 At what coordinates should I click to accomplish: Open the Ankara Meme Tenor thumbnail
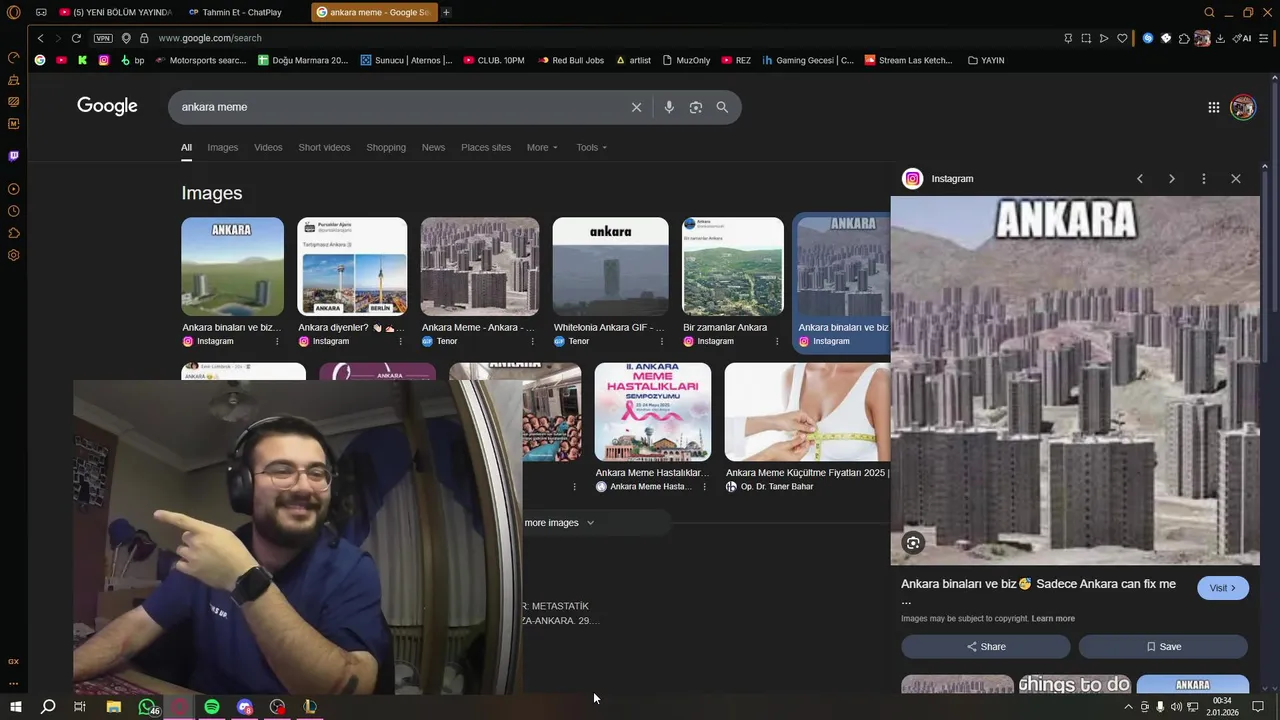480,266
